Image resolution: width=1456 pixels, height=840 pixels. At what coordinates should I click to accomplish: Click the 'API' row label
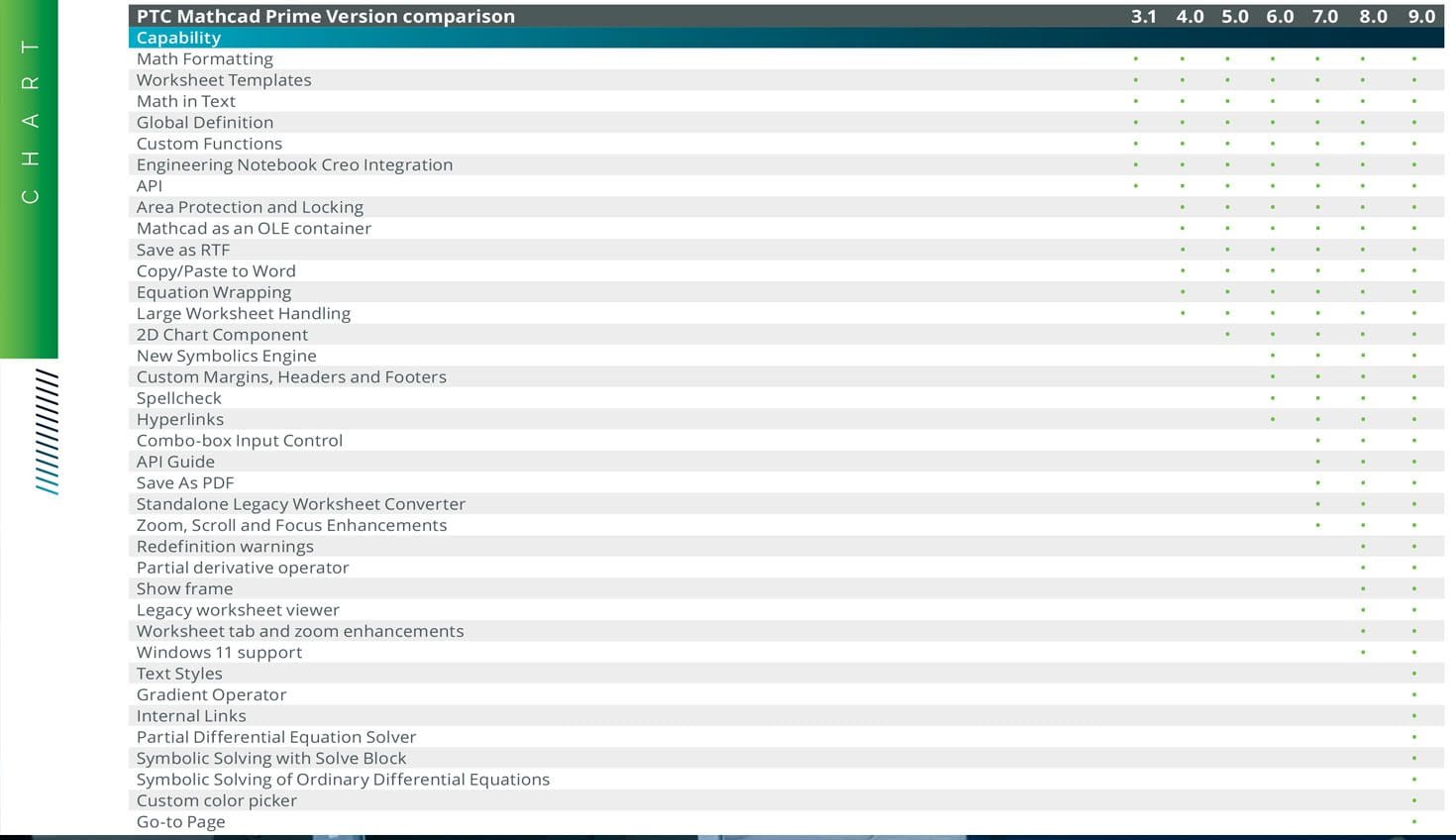click(x=150, y=186)
